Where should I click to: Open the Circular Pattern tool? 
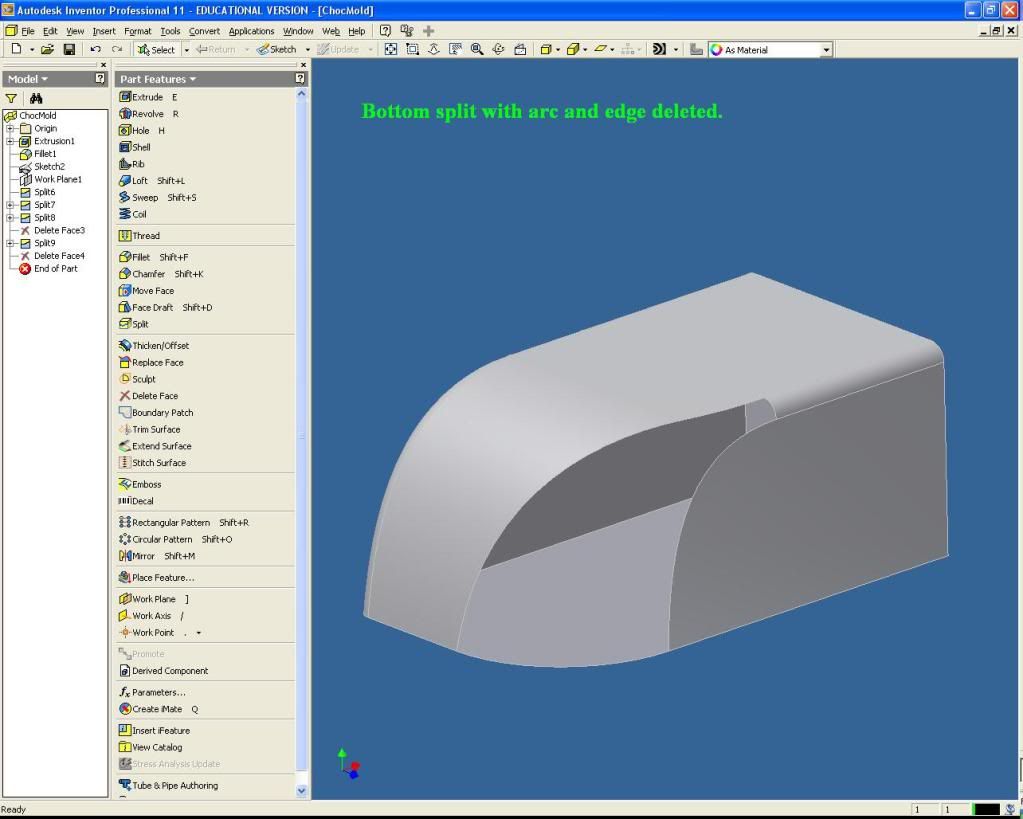pyautogui.click(x=161, y=539)
